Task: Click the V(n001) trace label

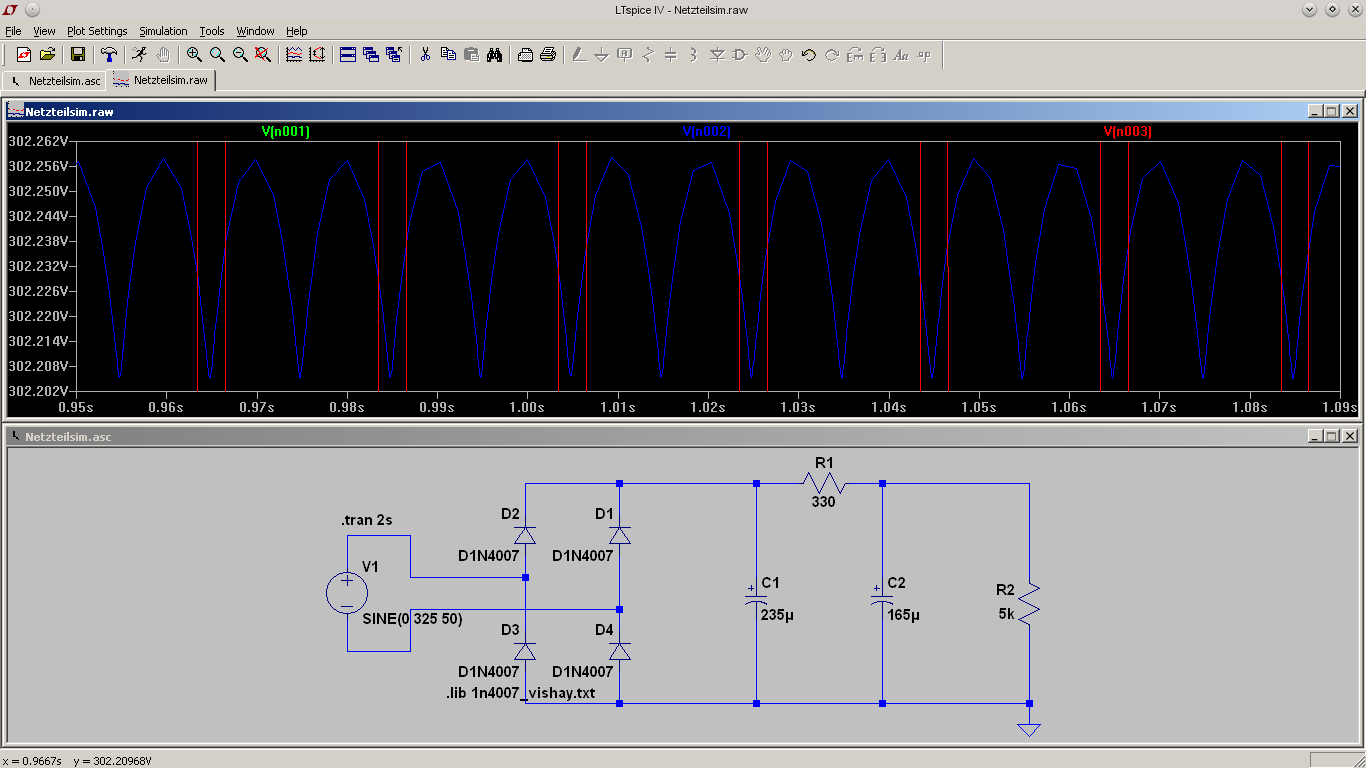Action: click(x=286, y=131)
